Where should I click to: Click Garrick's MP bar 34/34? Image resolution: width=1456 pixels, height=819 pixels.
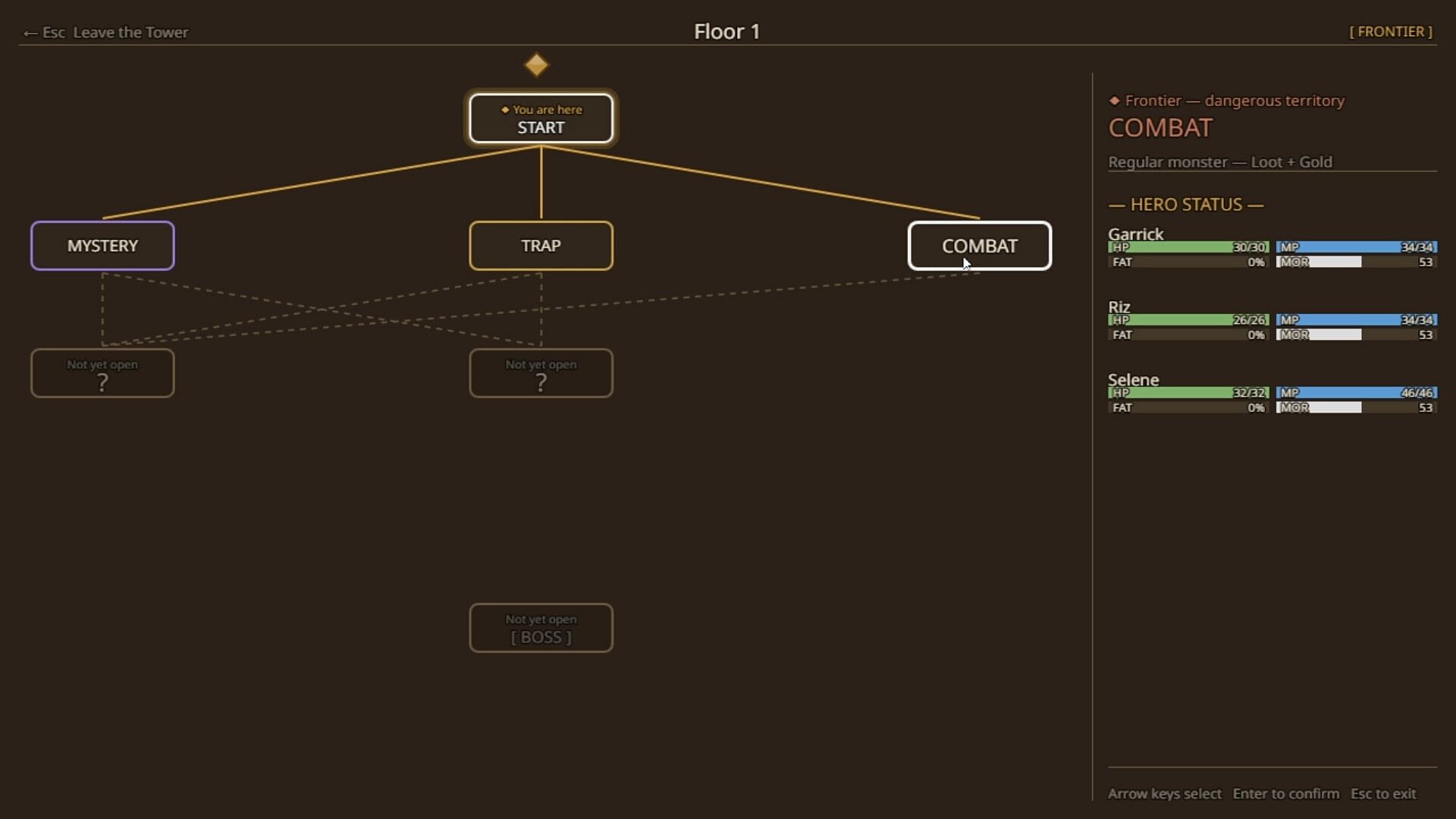click(x=1356, y=247)
